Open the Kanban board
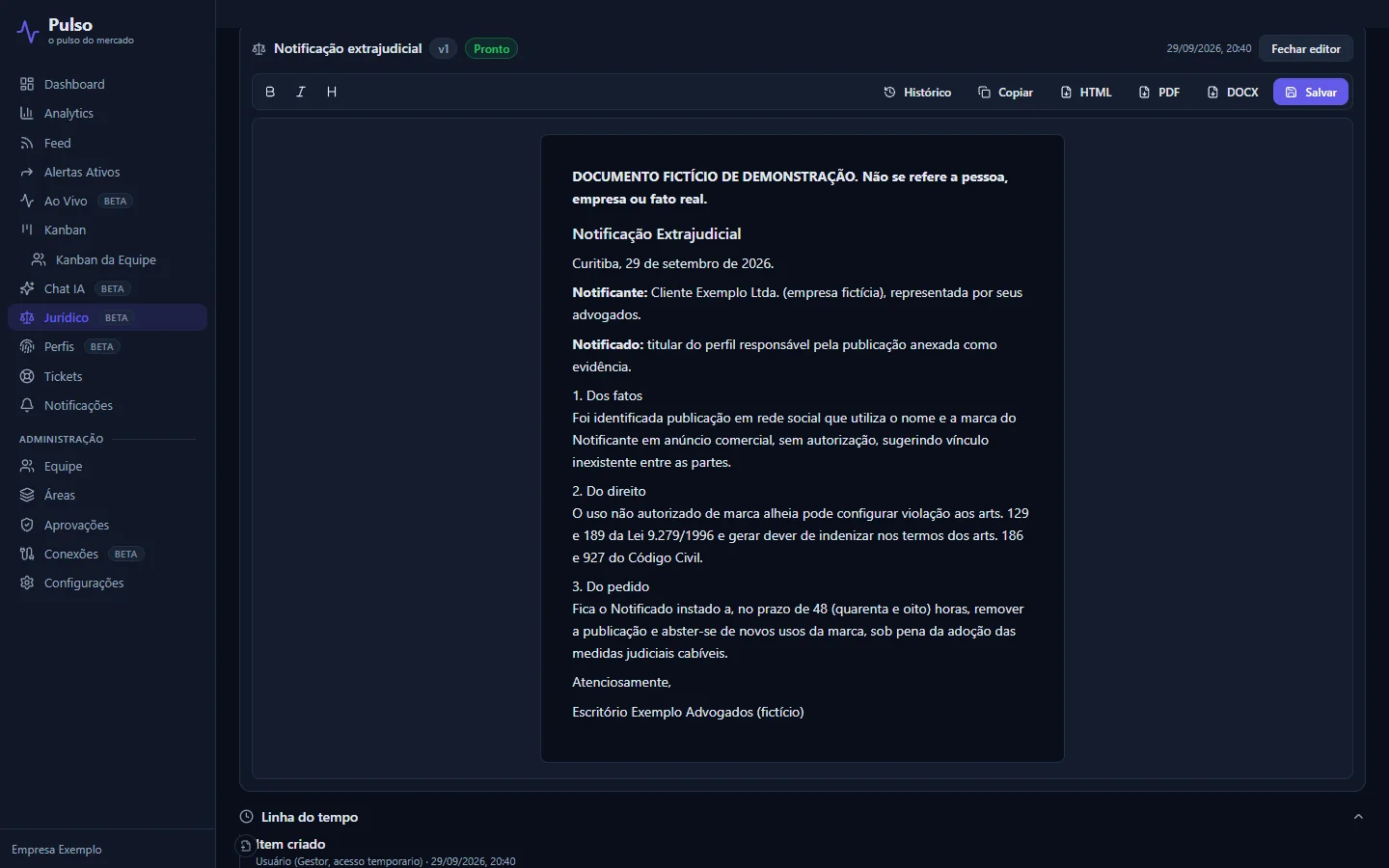Viewport: 1389px width, 868px height. [x=107, y=230]
